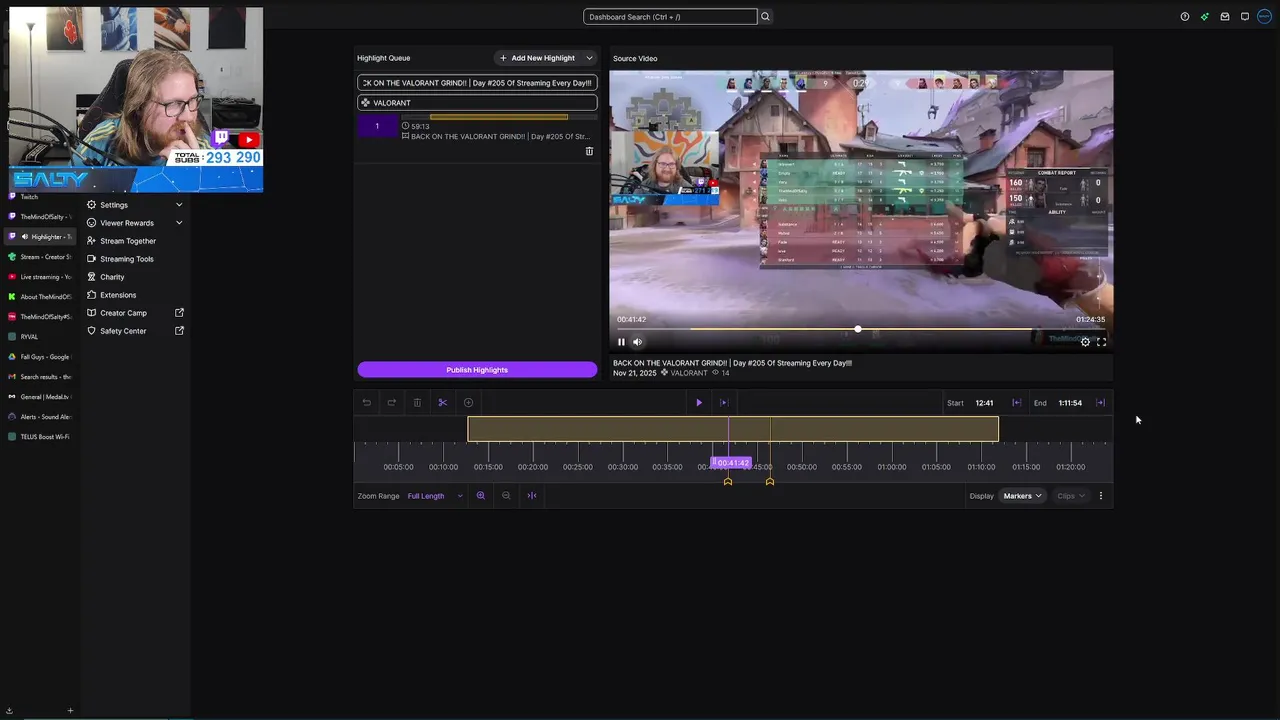Open the notifications square icon
The height and width of the screenshot is (720, 1280).
[x=1245, y=17]
